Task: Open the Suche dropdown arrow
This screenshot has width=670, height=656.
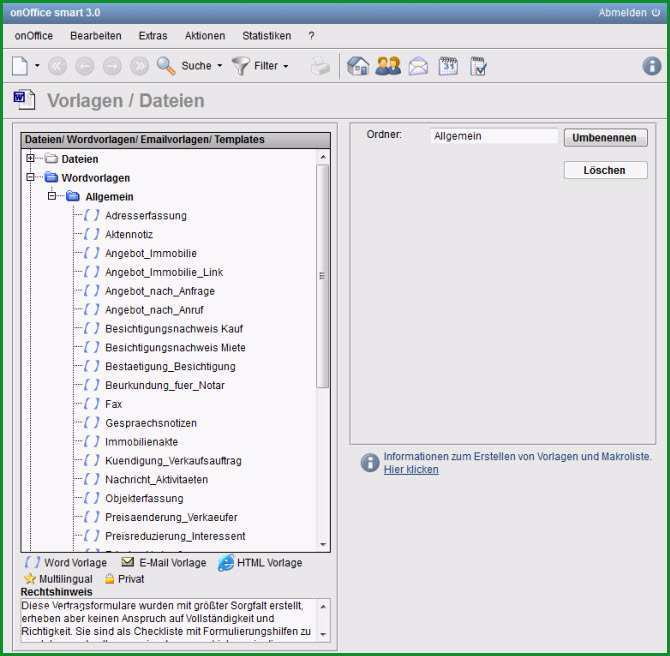Action: point(220,66)
